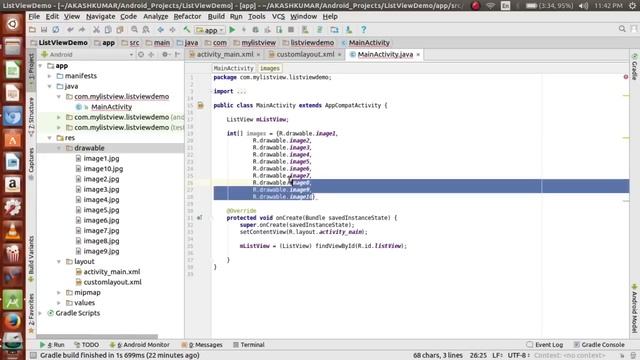Expand Gradle Scripts node

(40, 313)
